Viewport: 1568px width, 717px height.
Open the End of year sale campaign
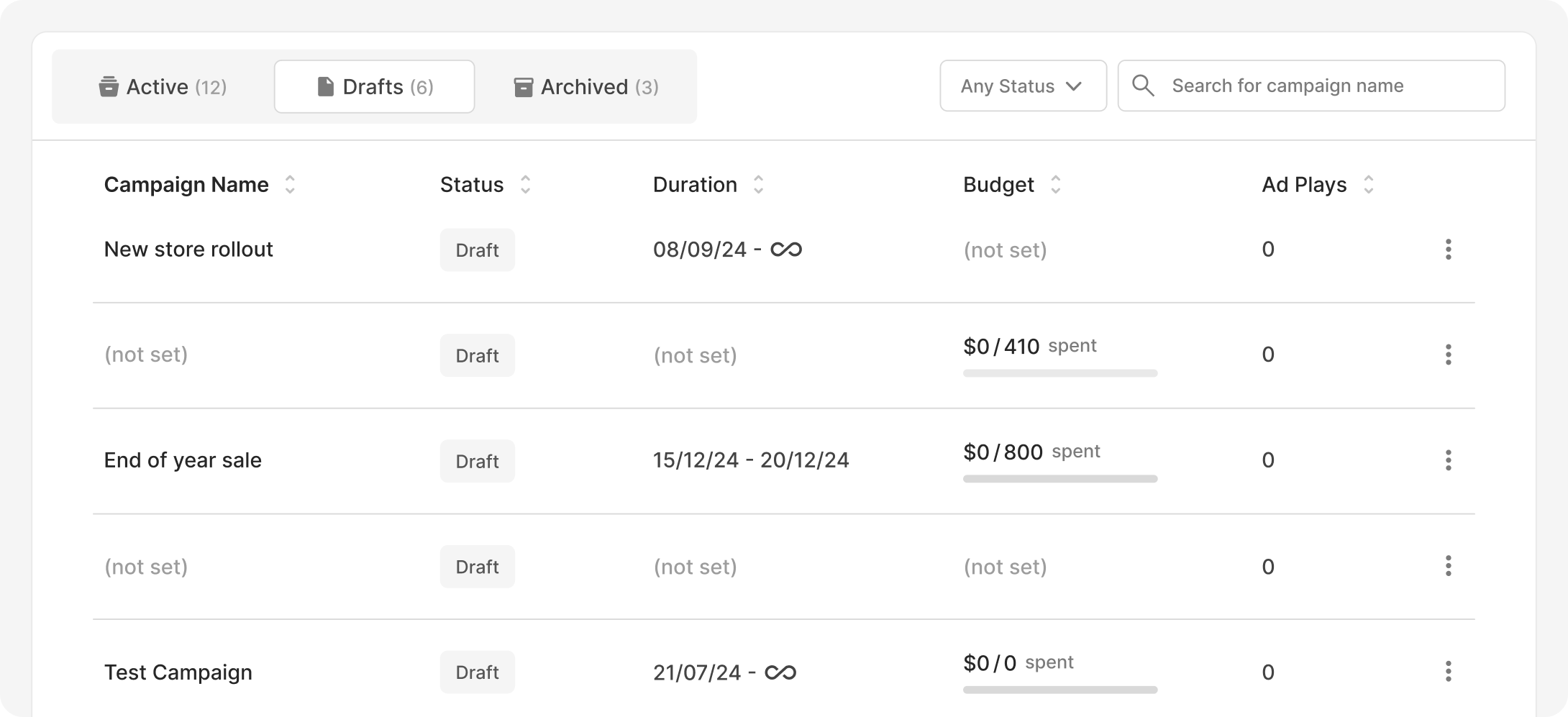[183, 460]
